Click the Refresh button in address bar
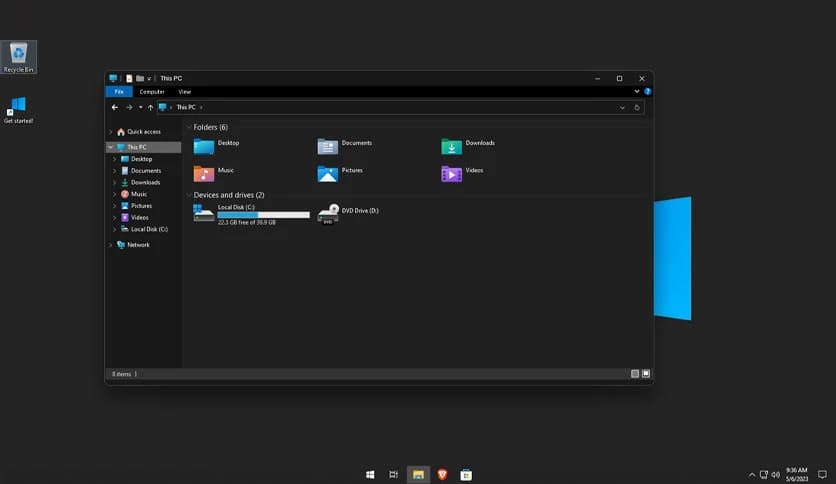Screen dimensions: 836x484 point(637,107)
